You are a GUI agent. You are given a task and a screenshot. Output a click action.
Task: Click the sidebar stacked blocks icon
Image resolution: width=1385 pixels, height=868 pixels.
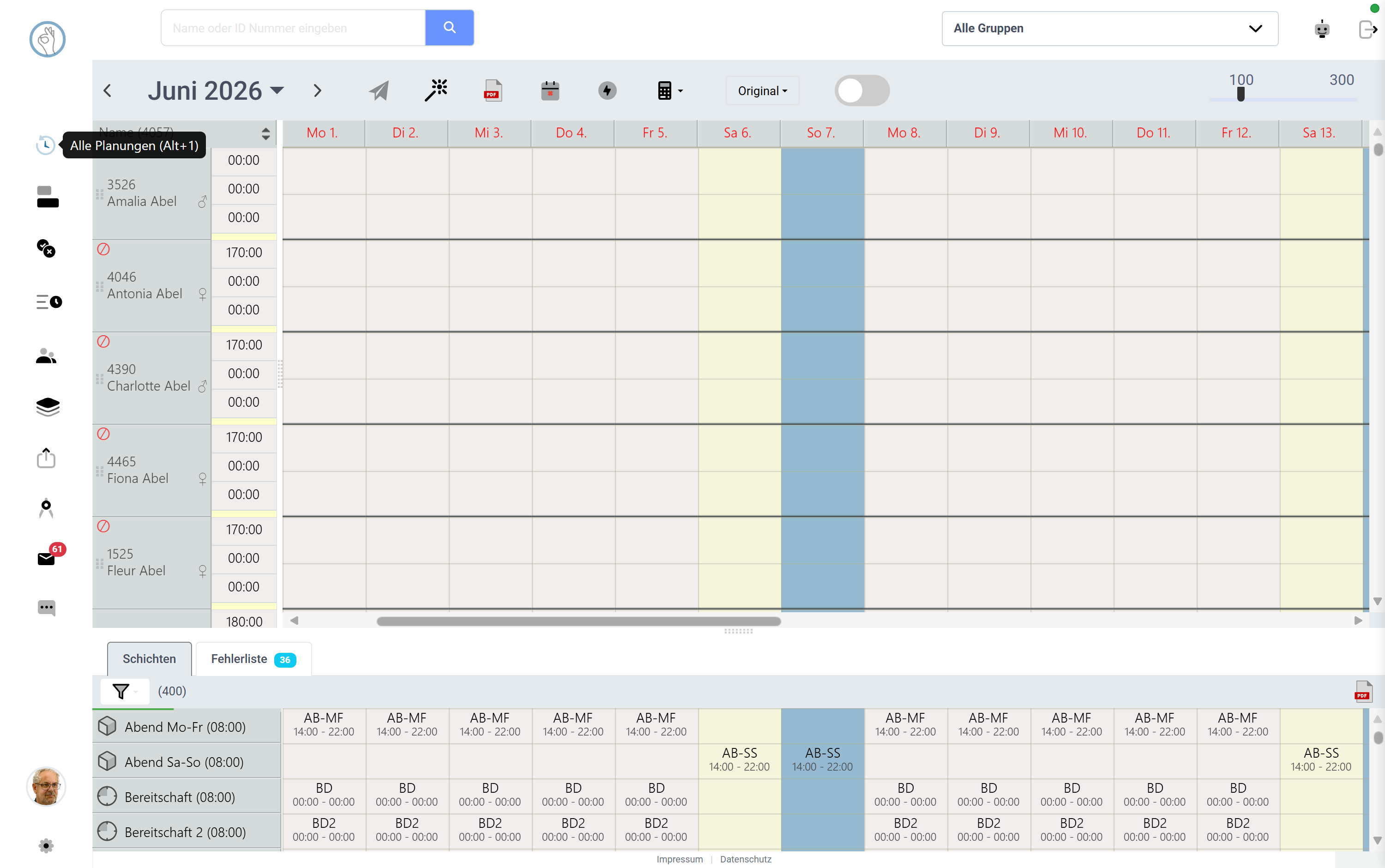coord(48,196)
